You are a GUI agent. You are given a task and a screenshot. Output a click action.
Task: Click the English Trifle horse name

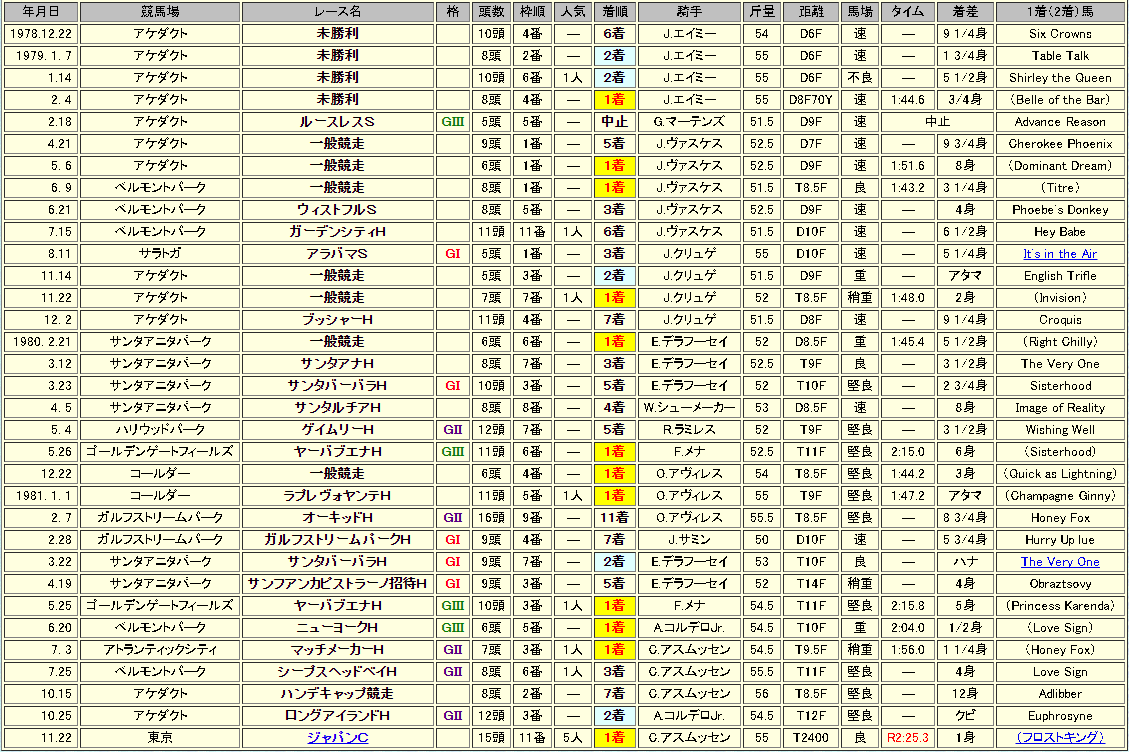[x=1060, y=276]
